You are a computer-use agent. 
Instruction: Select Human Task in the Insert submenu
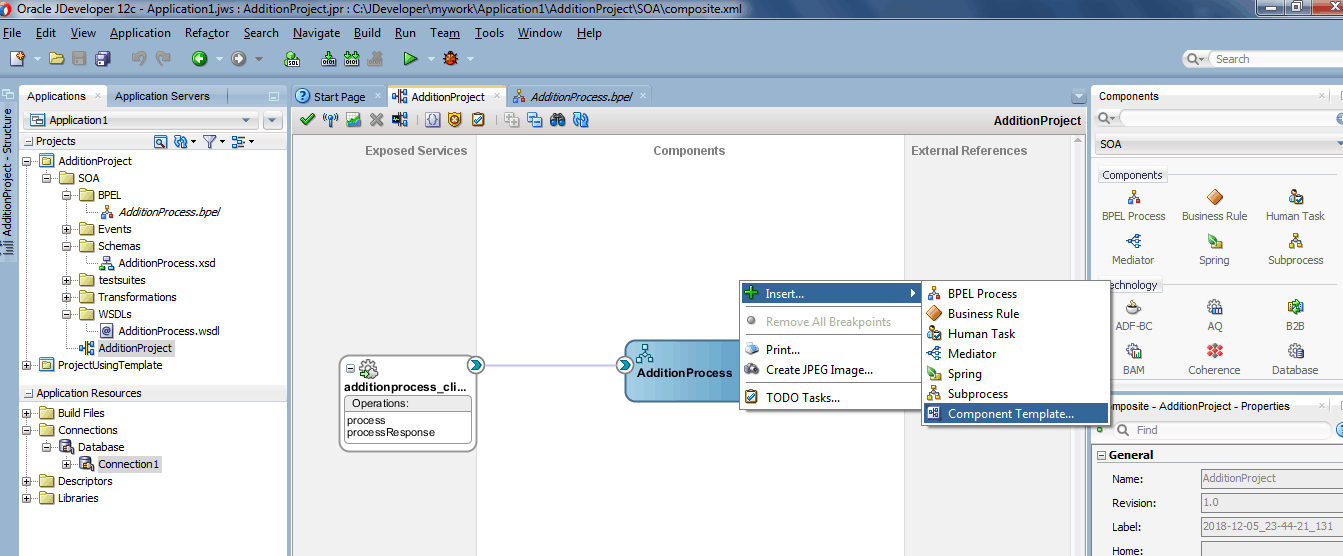(981, 334)
